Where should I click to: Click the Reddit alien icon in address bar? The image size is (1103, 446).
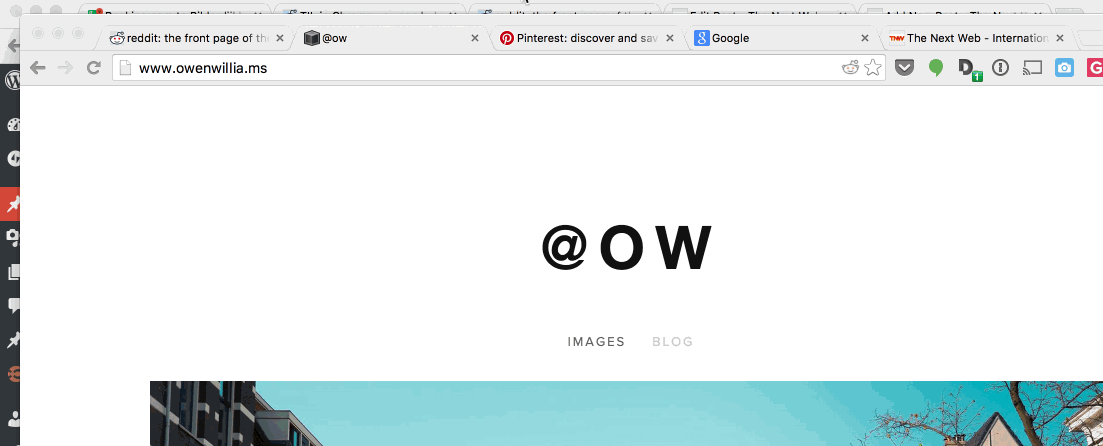pyautogui.click(x=851, y=68)
